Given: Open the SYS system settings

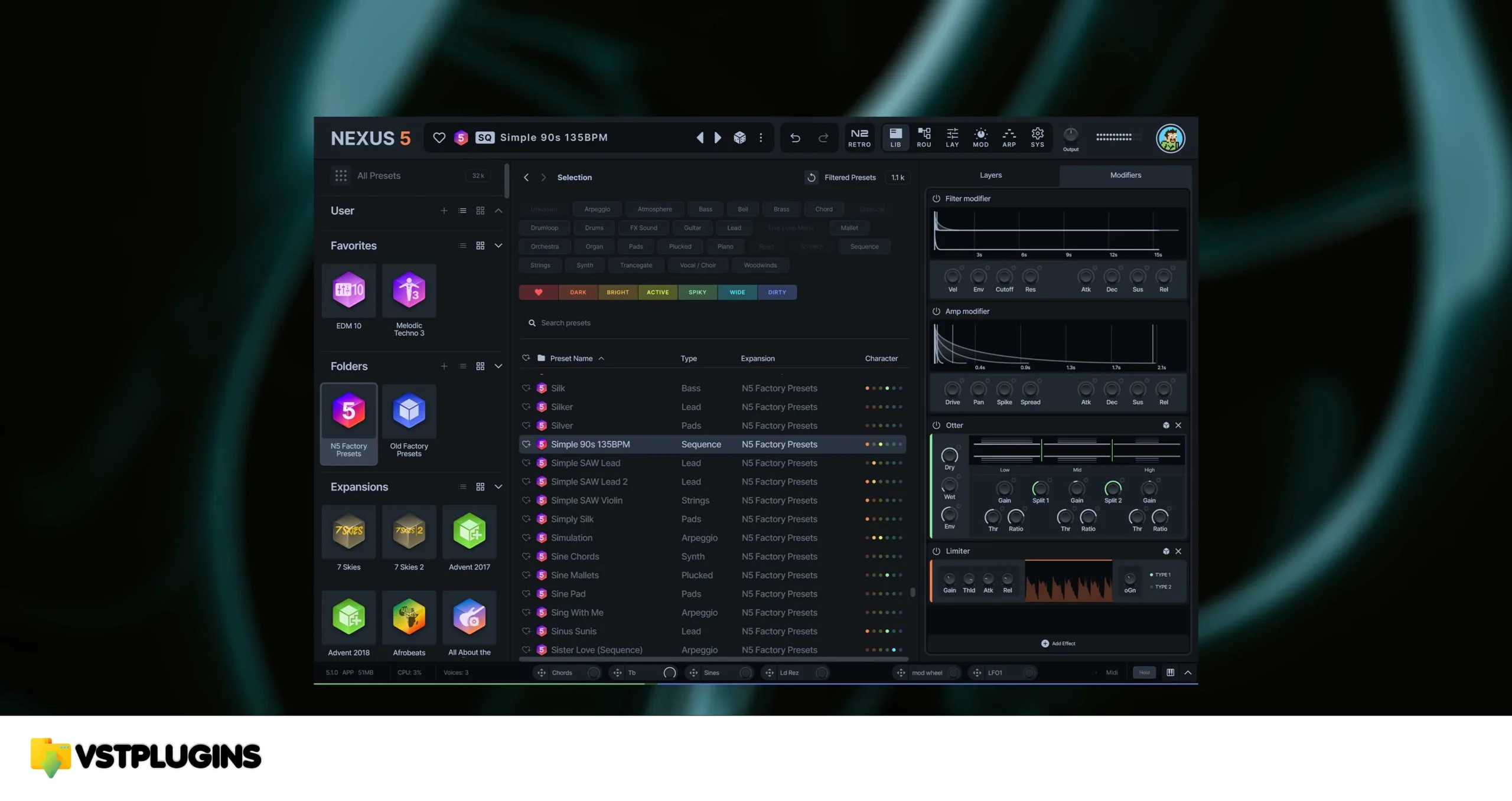Looking at the screenshot, I should (1037, 138).
